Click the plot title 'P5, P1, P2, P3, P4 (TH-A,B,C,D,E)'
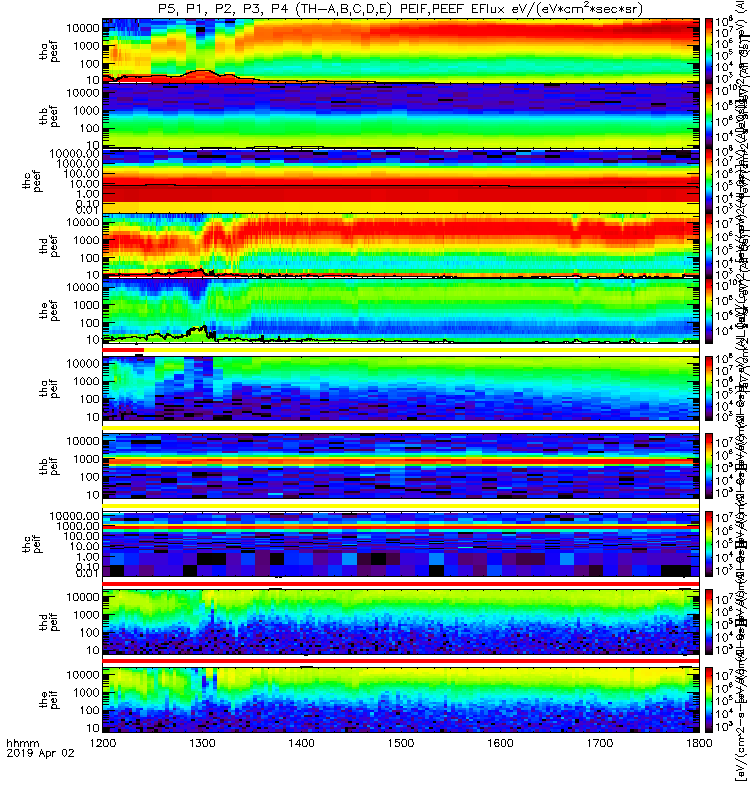 (x=276, y=9)
